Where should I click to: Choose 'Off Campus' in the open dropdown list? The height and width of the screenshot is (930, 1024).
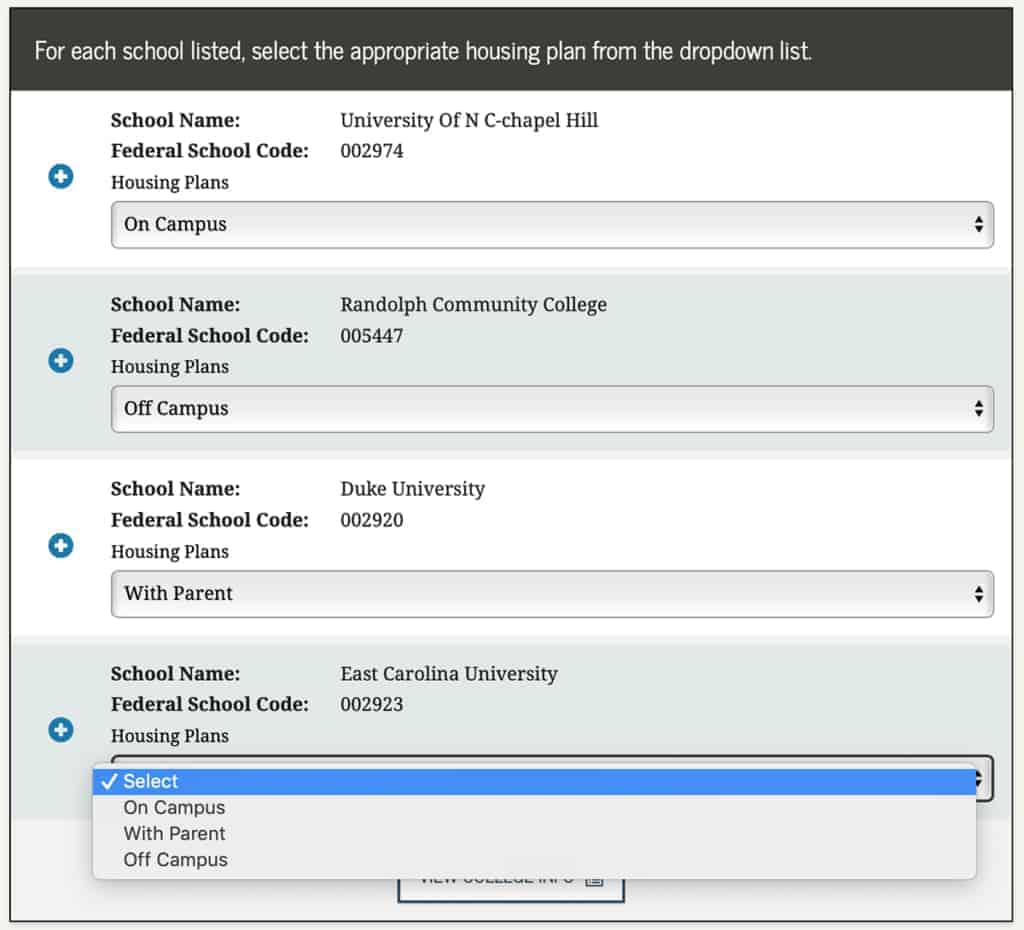(x=534, y=859)
